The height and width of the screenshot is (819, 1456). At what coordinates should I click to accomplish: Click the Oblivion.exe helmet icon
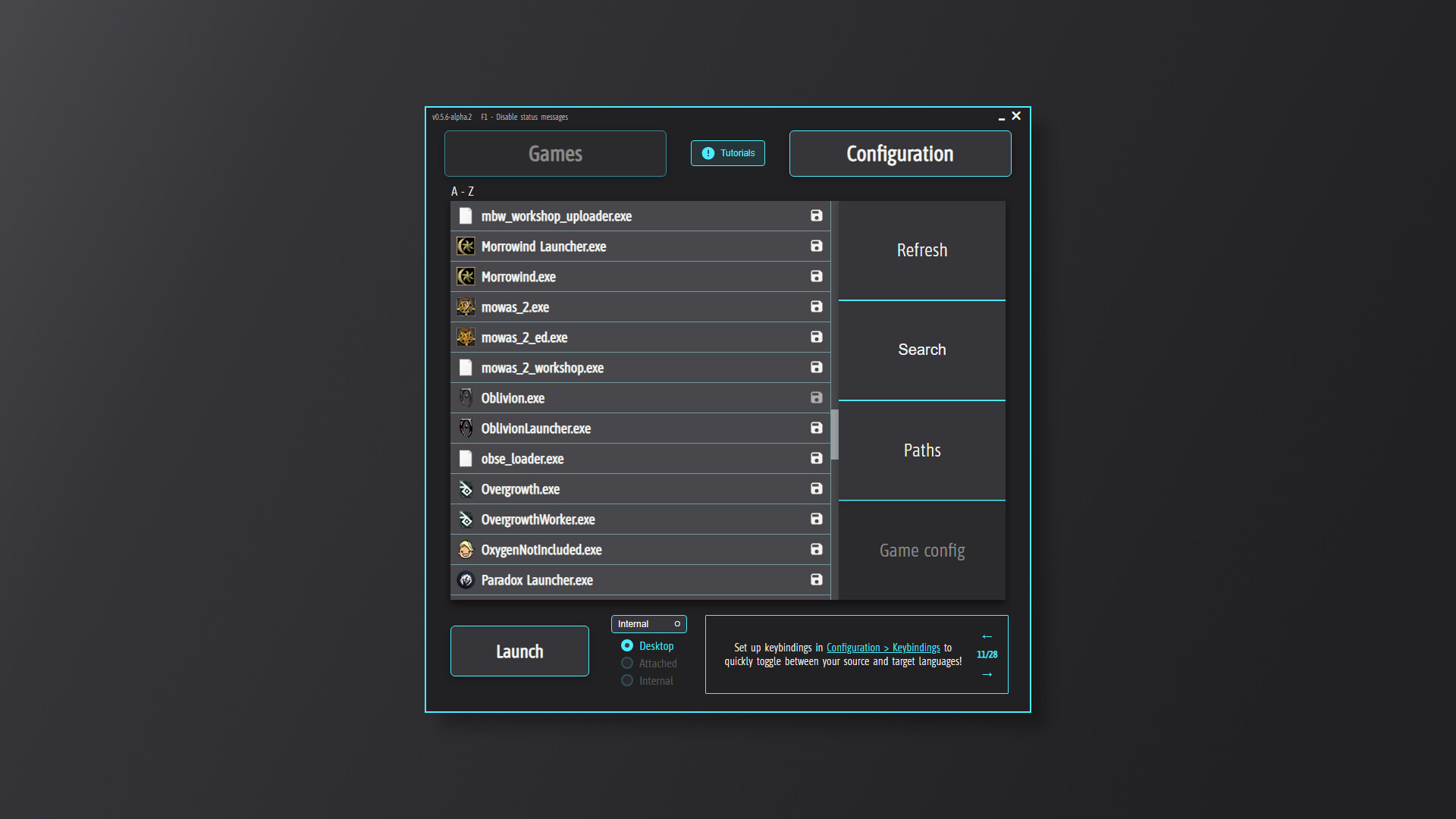click(466, 397)
